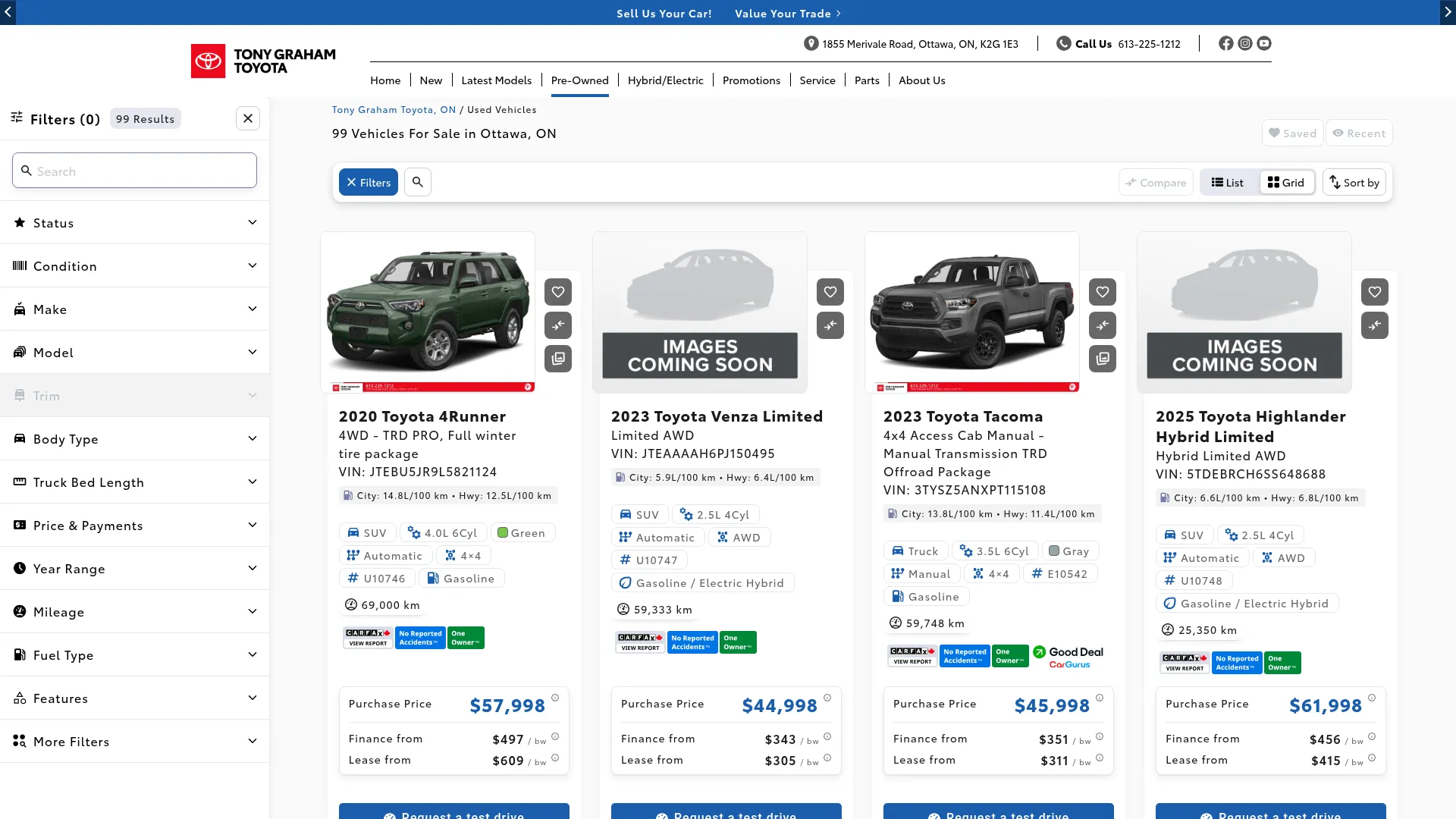Screen dimensions: 1456x819
Task: Click the Tony Graham Toyota logo
Action: tap(263, 61)
